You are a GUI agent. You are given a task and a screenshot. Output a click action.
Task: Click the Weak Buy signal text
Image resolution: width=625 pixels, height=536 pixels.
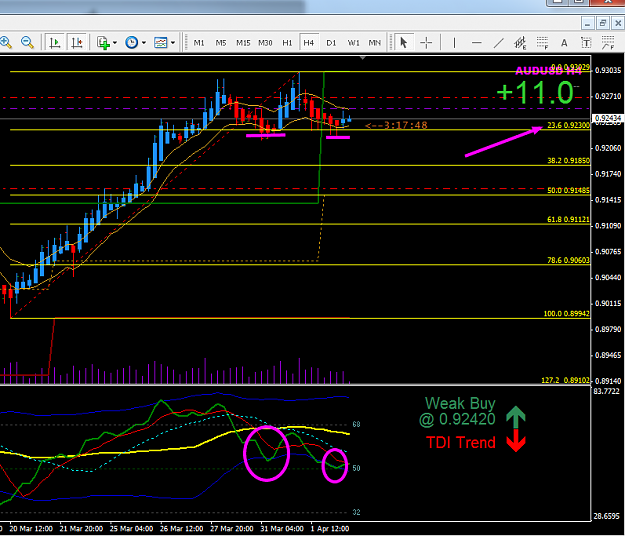[460, 404]
